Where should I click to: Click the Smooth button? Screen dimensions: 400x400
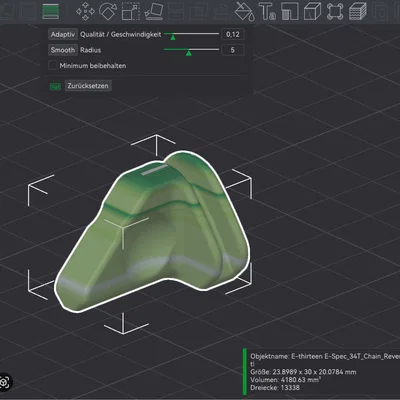coord(63,50)
